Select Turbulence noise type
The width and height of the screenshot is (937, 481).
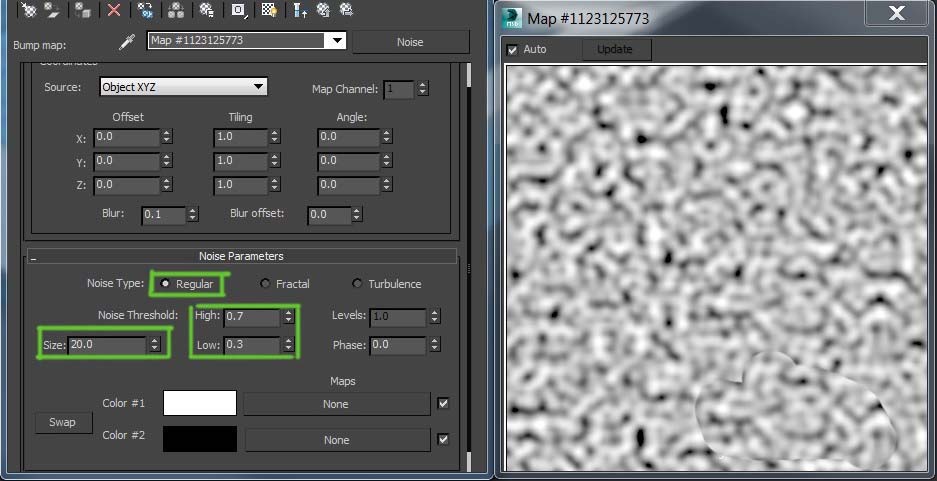(x=357, y=284)
